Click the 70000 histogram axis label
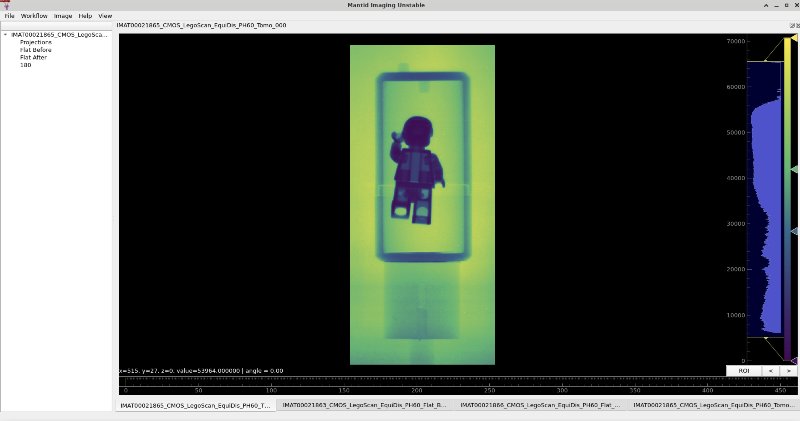 pyautogui.click(x=735, y=41)
